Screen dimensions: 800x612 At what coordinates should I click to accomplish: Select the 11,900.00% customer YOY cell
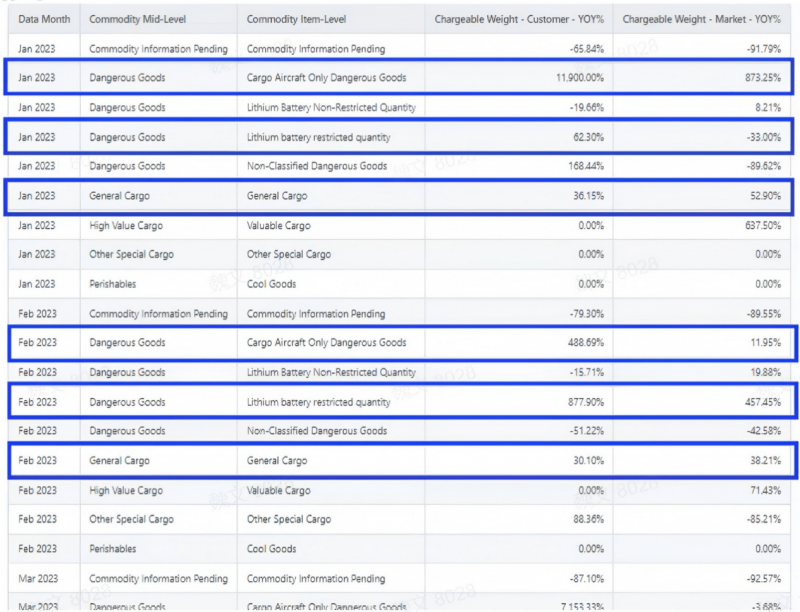pos(575,77)
